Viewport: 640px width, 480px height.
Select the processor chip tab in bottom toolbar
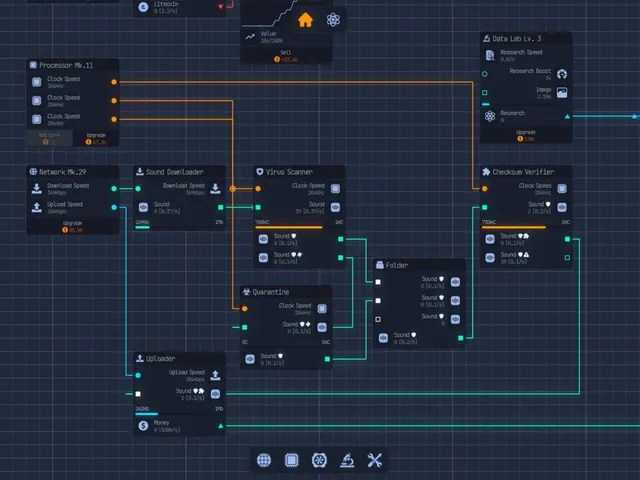coord(291,460)
